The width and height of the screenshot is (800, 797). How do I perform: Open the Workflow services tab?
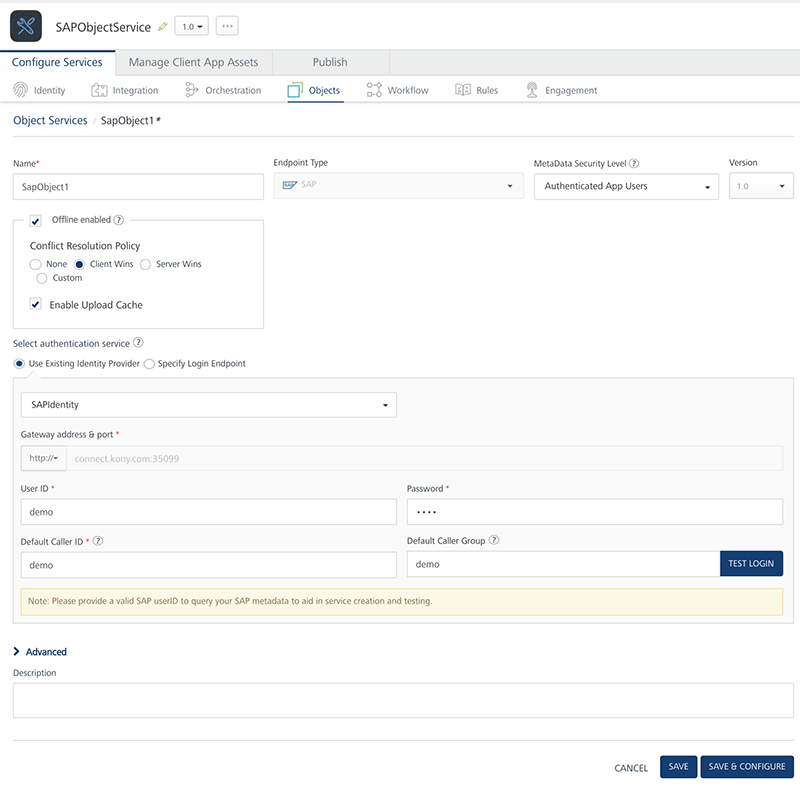coord(397,90)
